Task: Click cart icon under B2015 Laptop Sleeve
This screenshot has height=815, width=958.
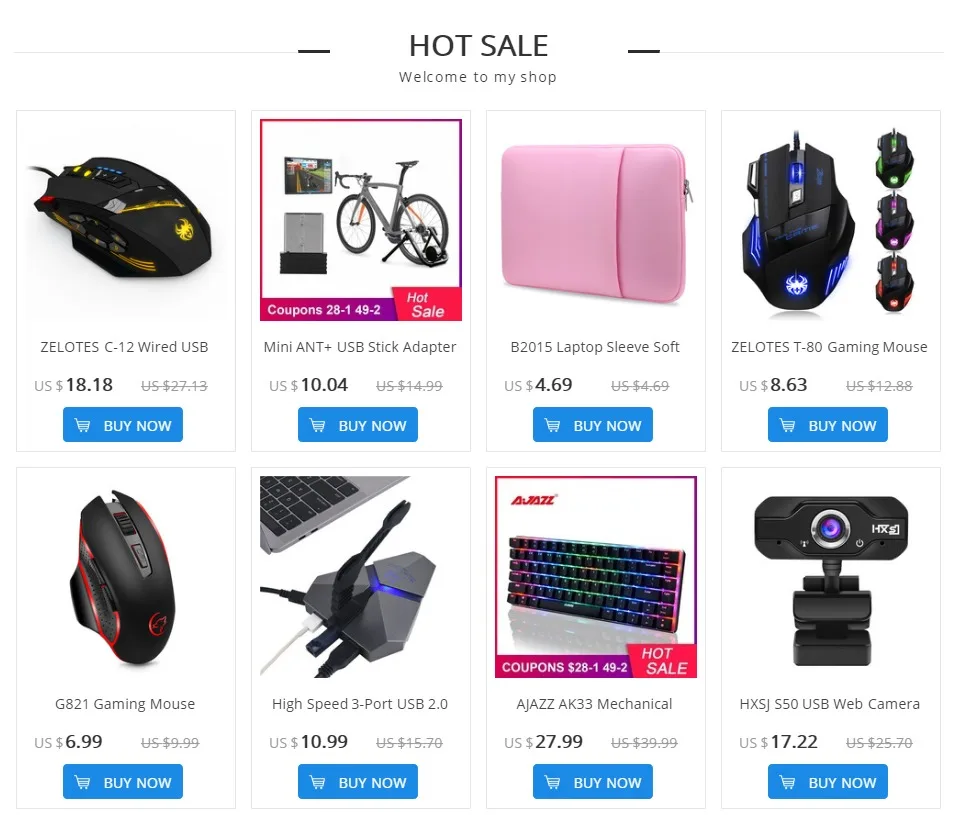Action: pyautogui.click(x=552, y=425)
